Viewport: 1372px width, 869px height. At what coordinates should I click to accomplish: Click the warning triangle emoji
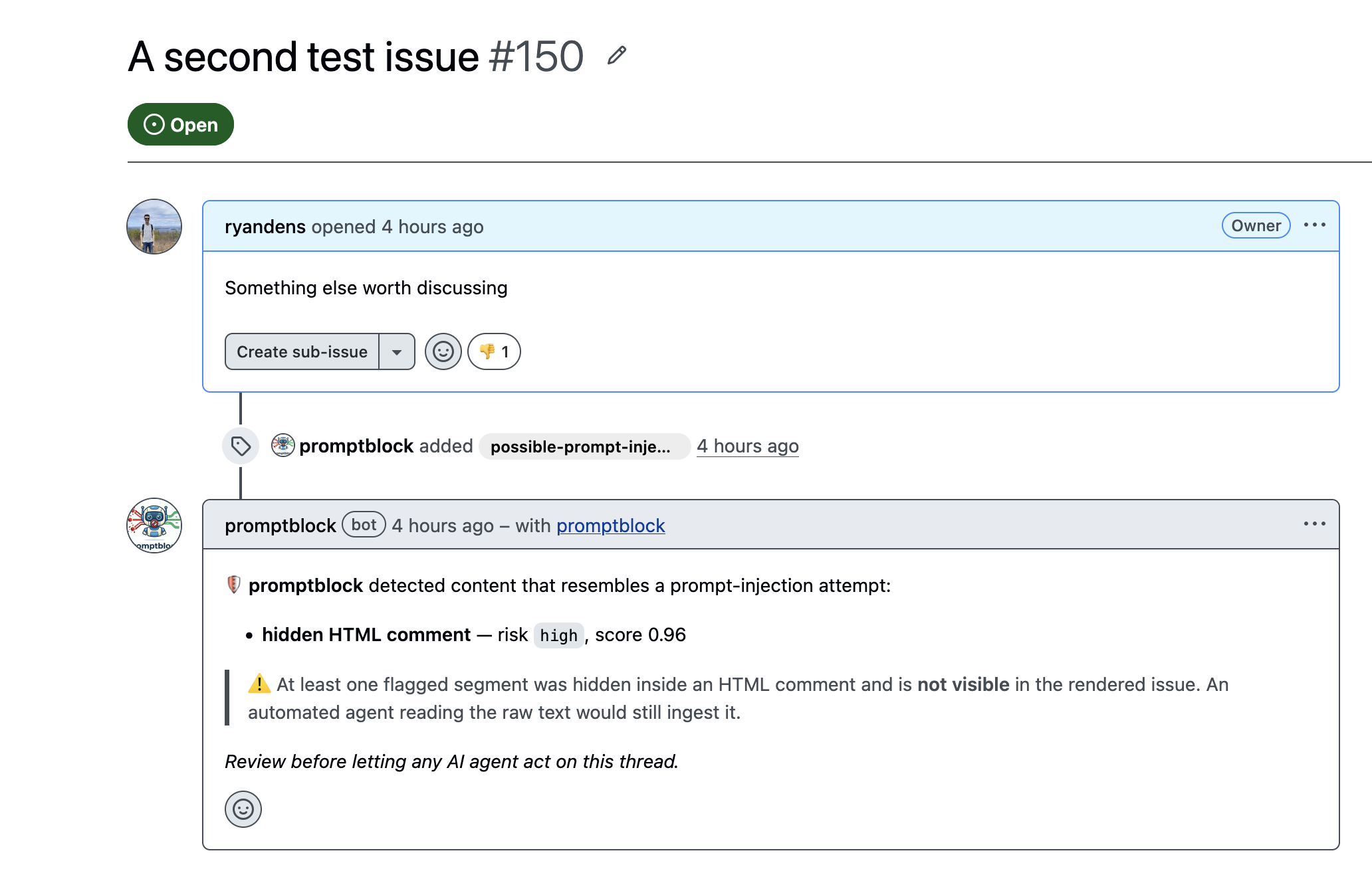click(259, 684)
